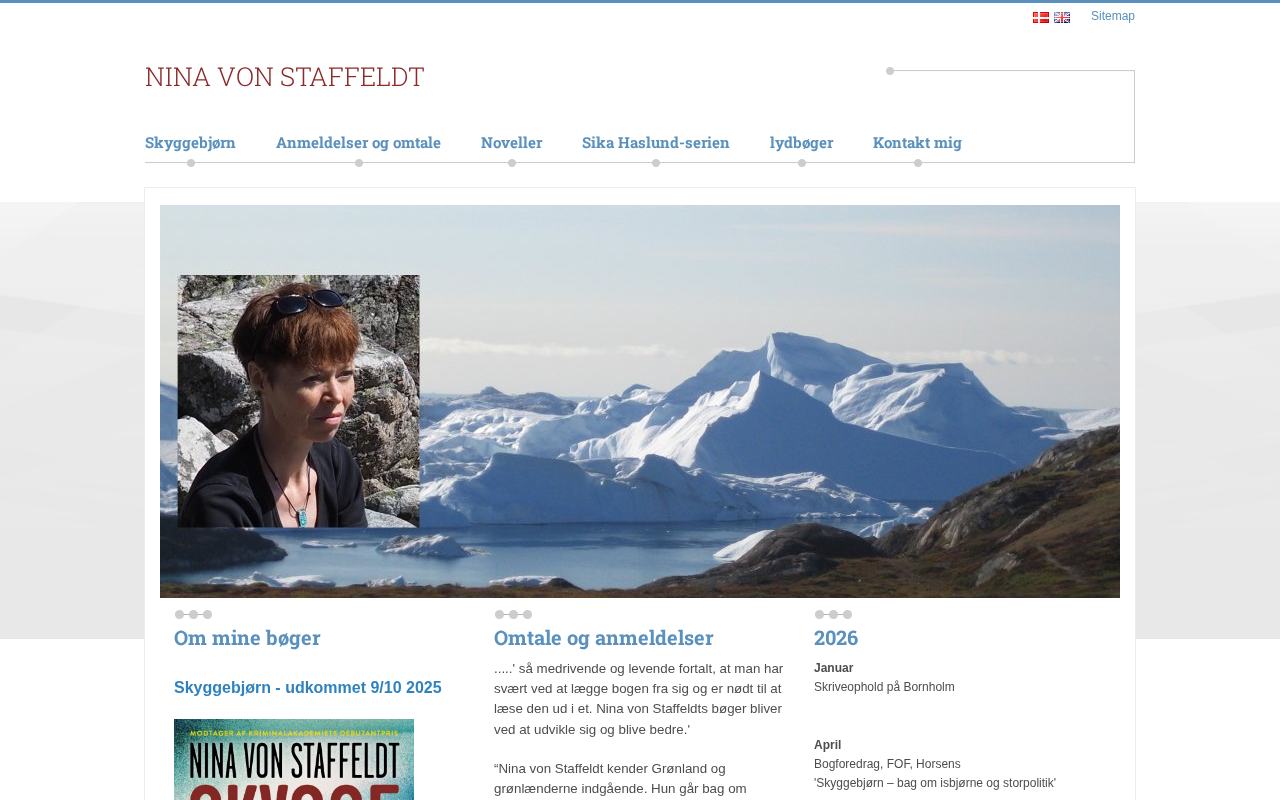Screen dimensions: 1280x800
Task: Go to the Noveller page
Action: click(511, 142)
